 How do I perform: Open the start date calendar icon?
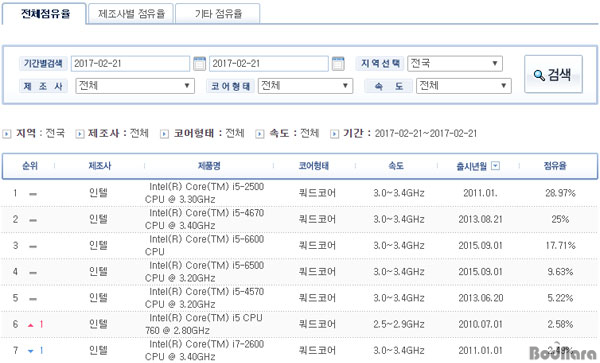point(199,63)
